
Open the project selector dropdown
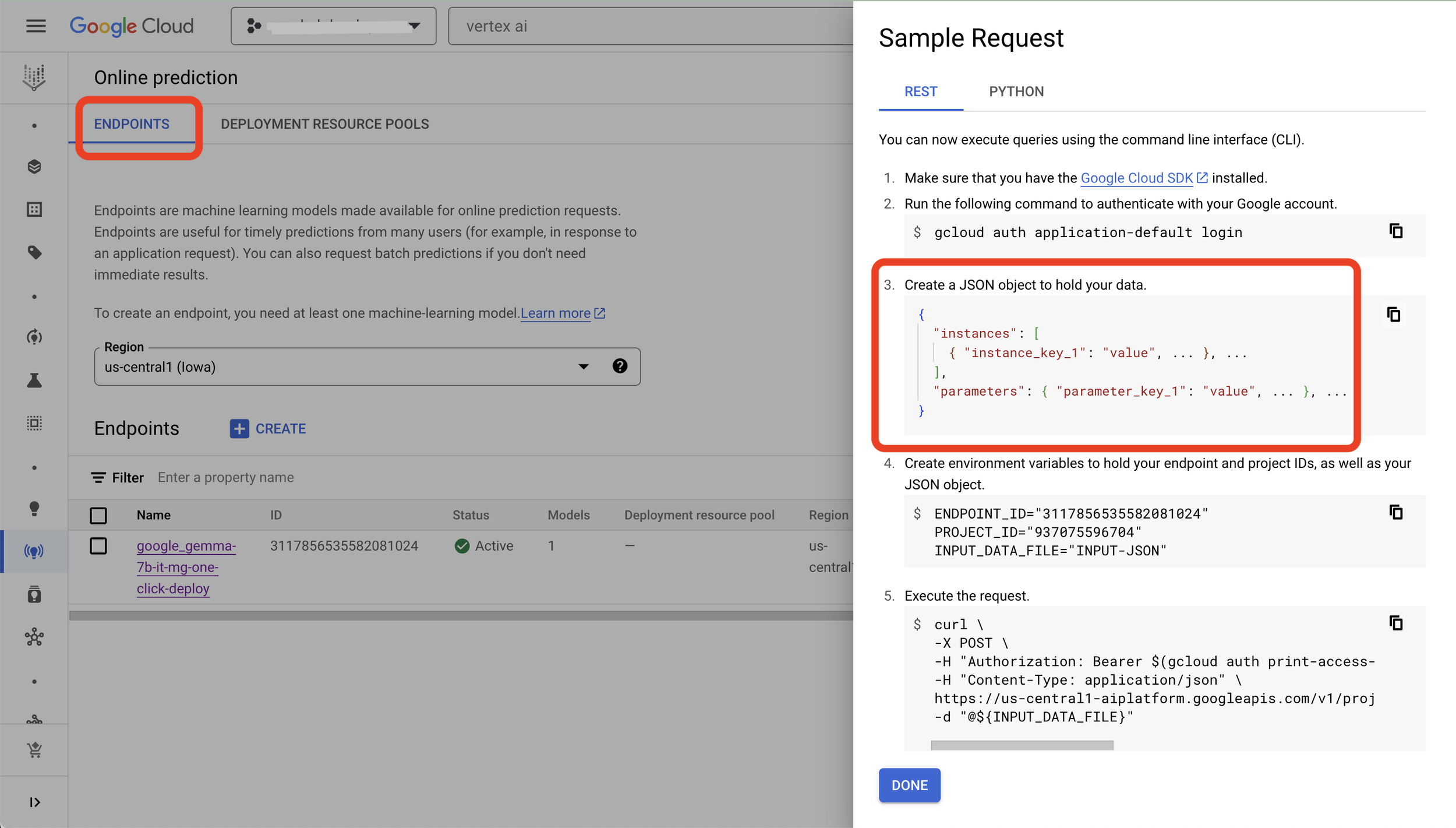coord(333,26)
